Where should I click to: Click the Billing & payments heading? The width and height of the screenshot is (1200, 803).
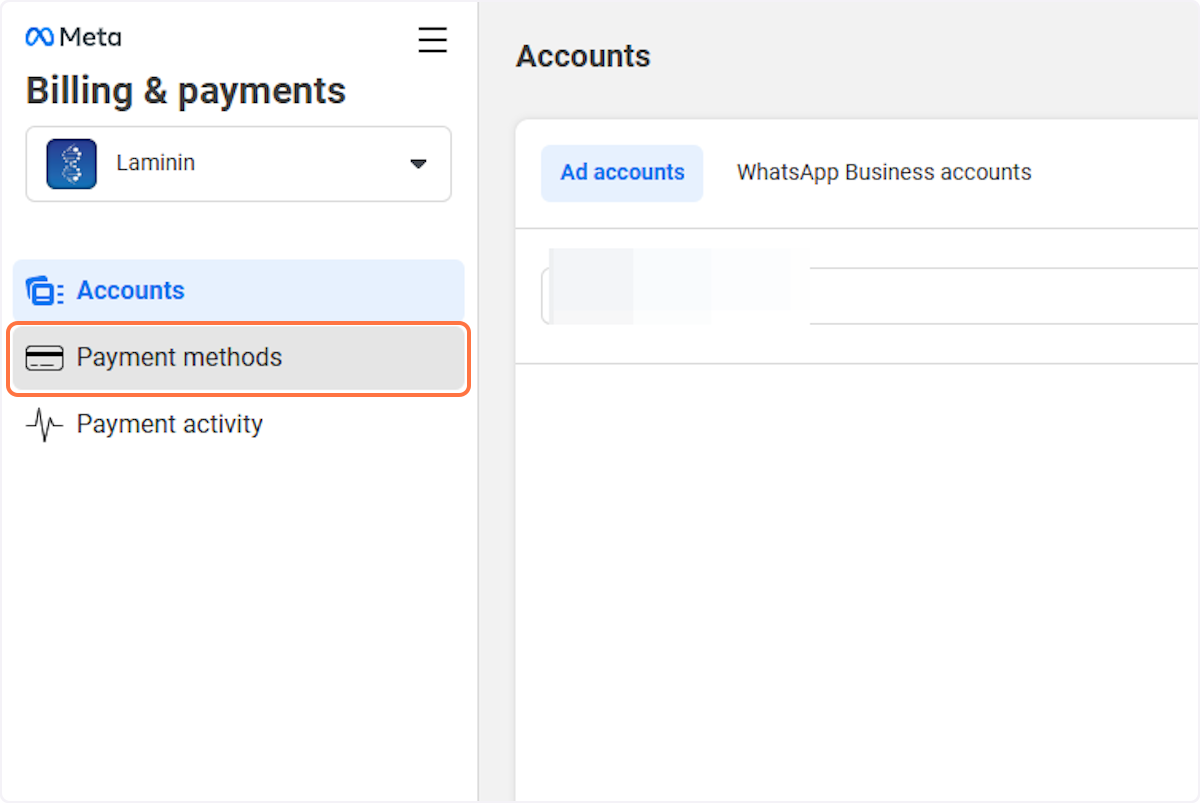[186, 91]
